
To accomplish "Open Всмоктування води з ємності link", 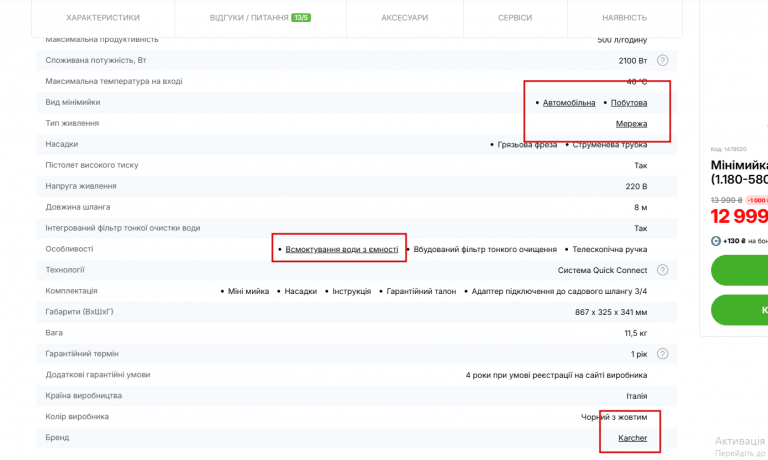I will (341, 249).
